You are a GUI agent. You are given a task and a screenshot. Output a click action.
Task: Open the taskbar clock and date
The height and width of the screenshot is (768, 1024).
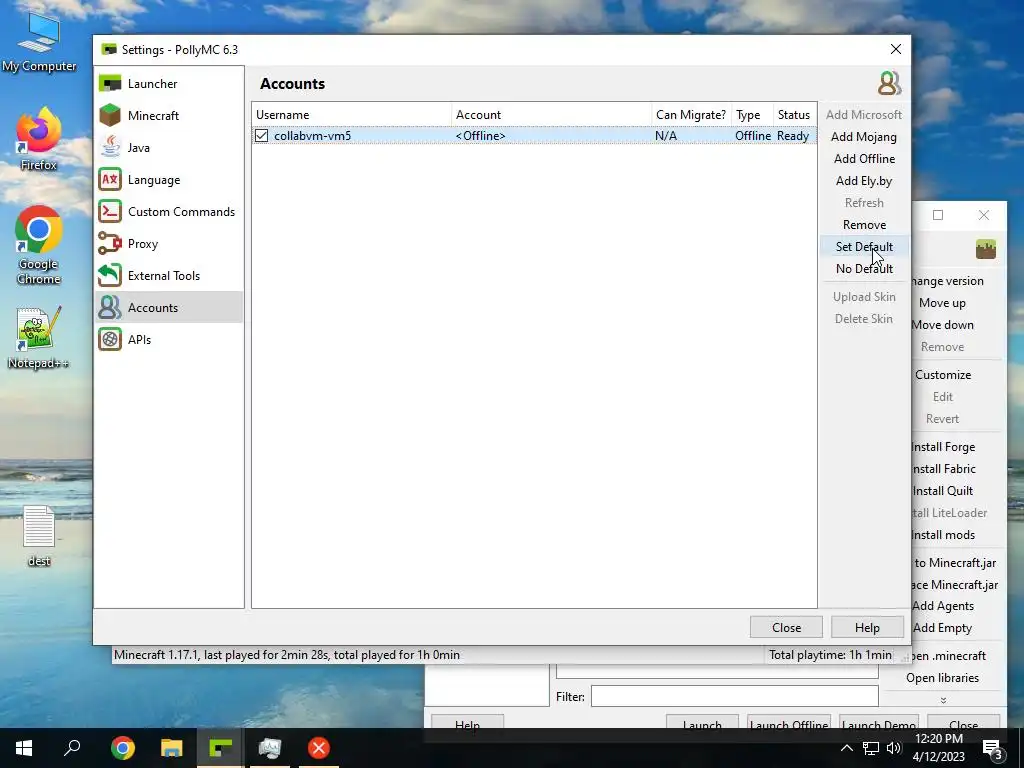tap(939, 748)
